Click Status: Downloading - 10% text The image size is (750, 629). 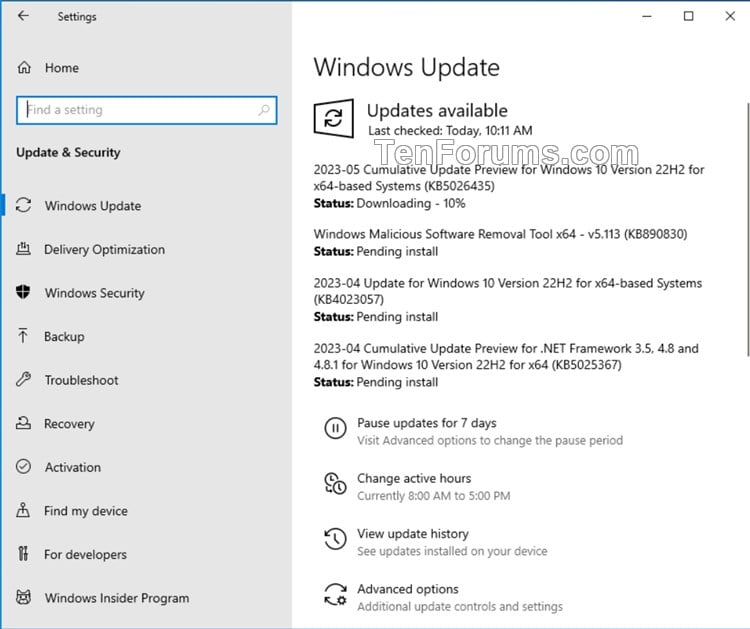click(x=389, y=203)
